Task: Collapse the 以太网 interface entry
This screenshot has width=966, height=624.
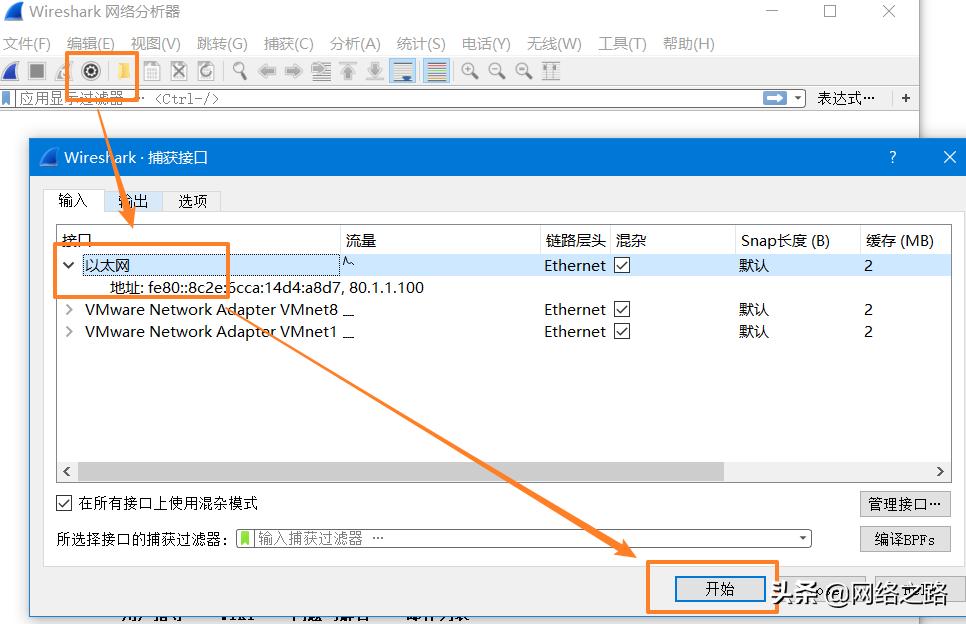Action: 67,265
